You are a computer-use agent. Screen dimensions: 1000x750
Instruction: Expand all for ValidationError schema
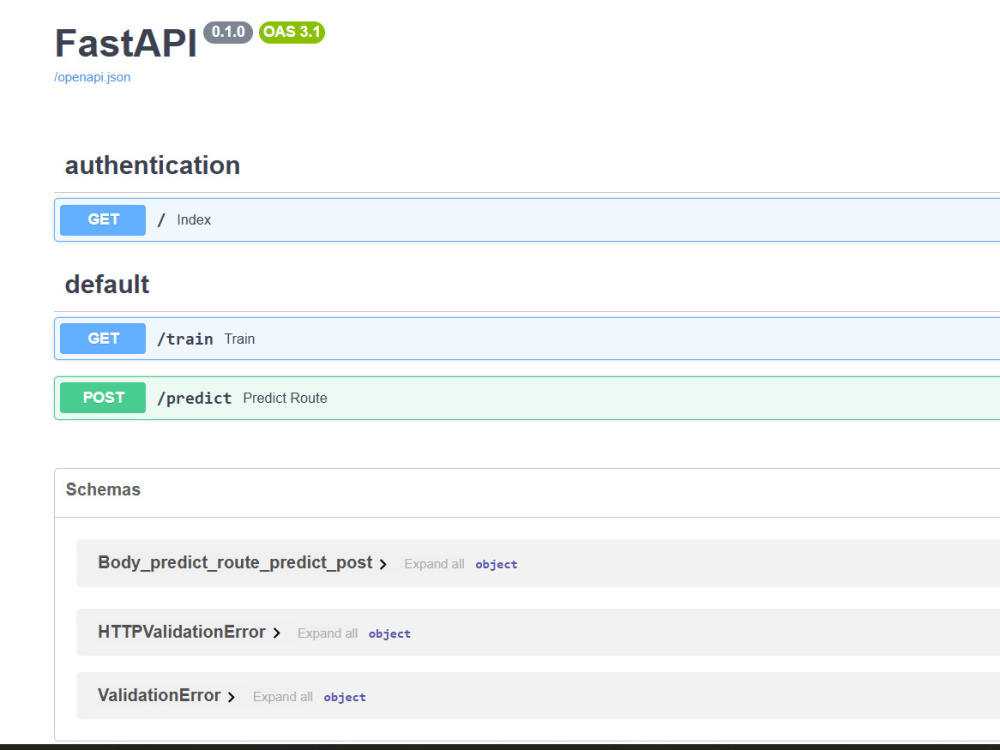283,696
